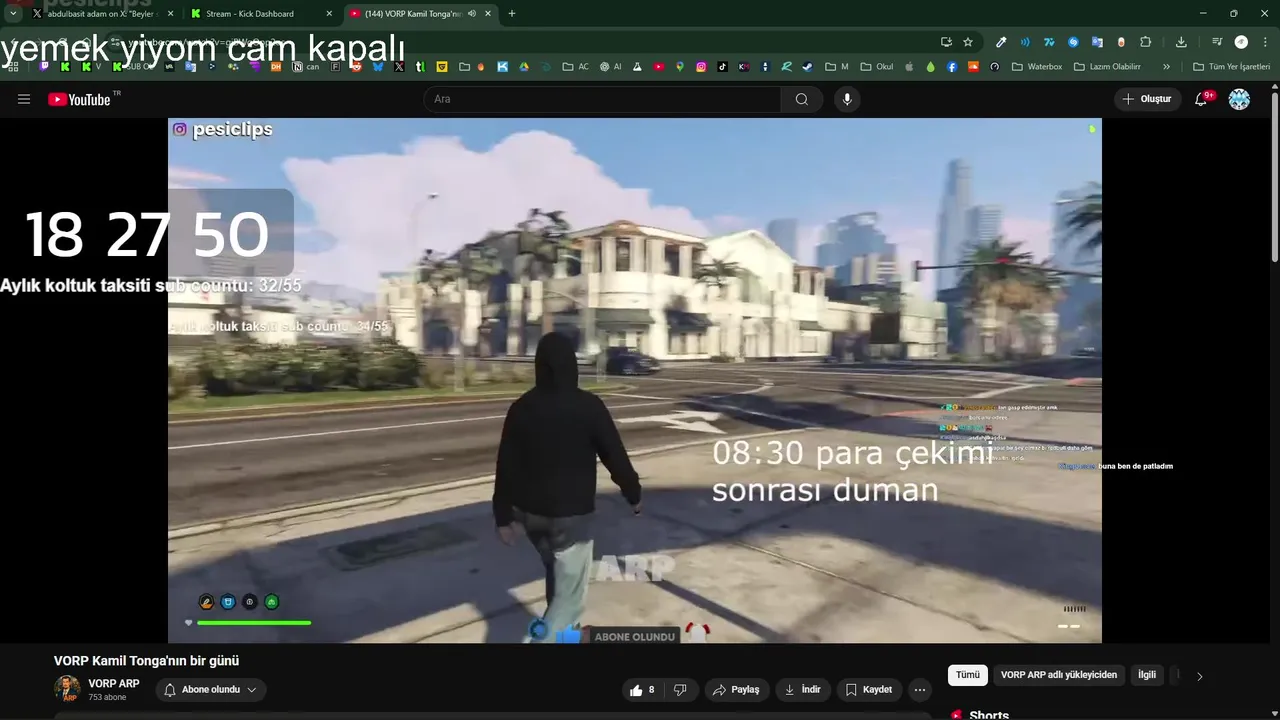
Task: Open the eyedropper color picker extension
Action: point(1001,42)
